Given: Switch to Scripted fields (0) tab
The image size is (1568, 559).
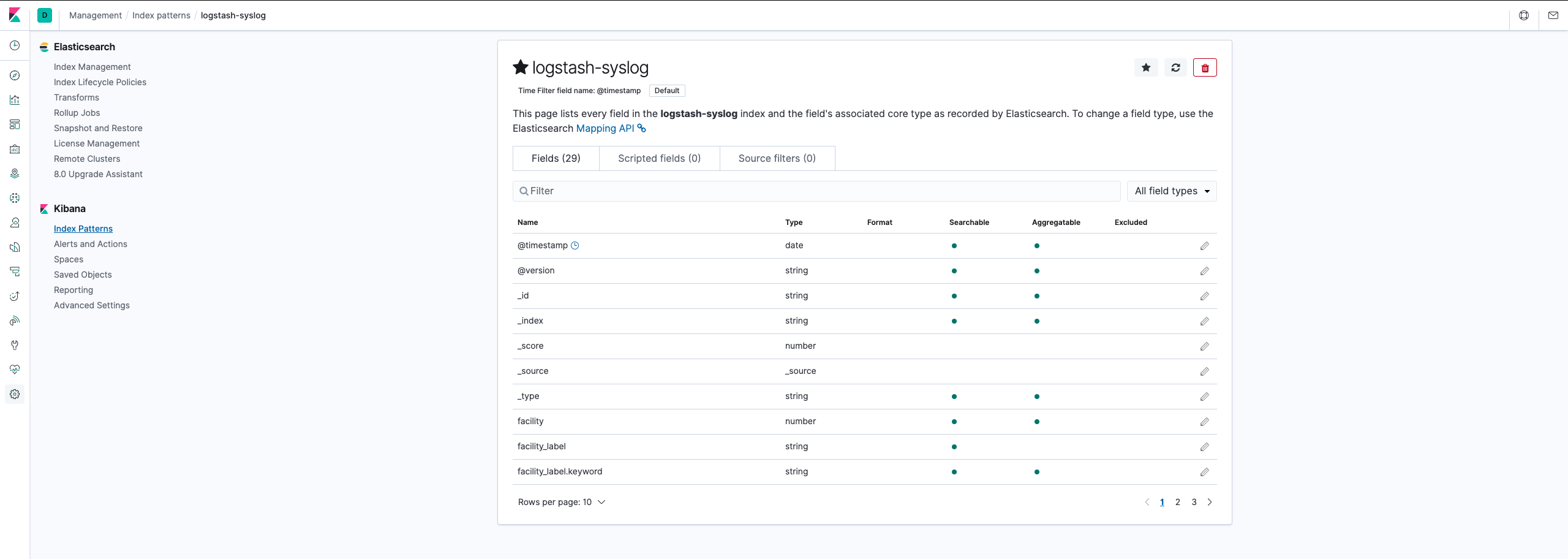Looking at the screenshot, I should tap(659, 158).
